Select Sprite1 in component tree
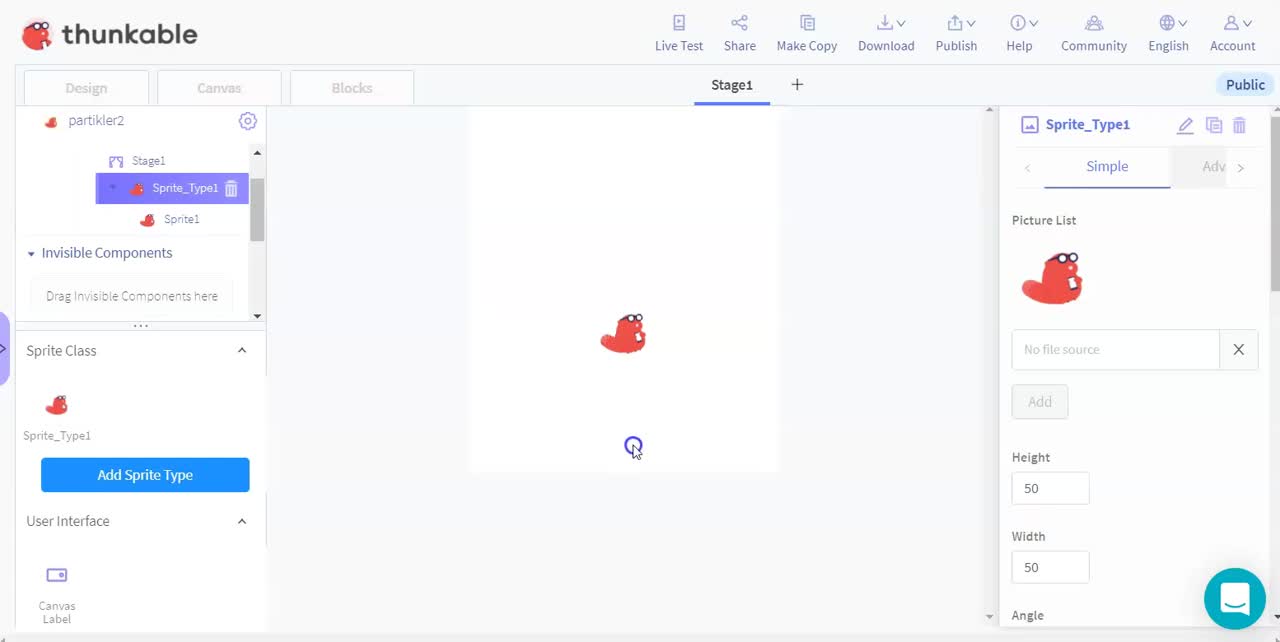The width and height of the screenshot is (1280, 642). [181, 219]
